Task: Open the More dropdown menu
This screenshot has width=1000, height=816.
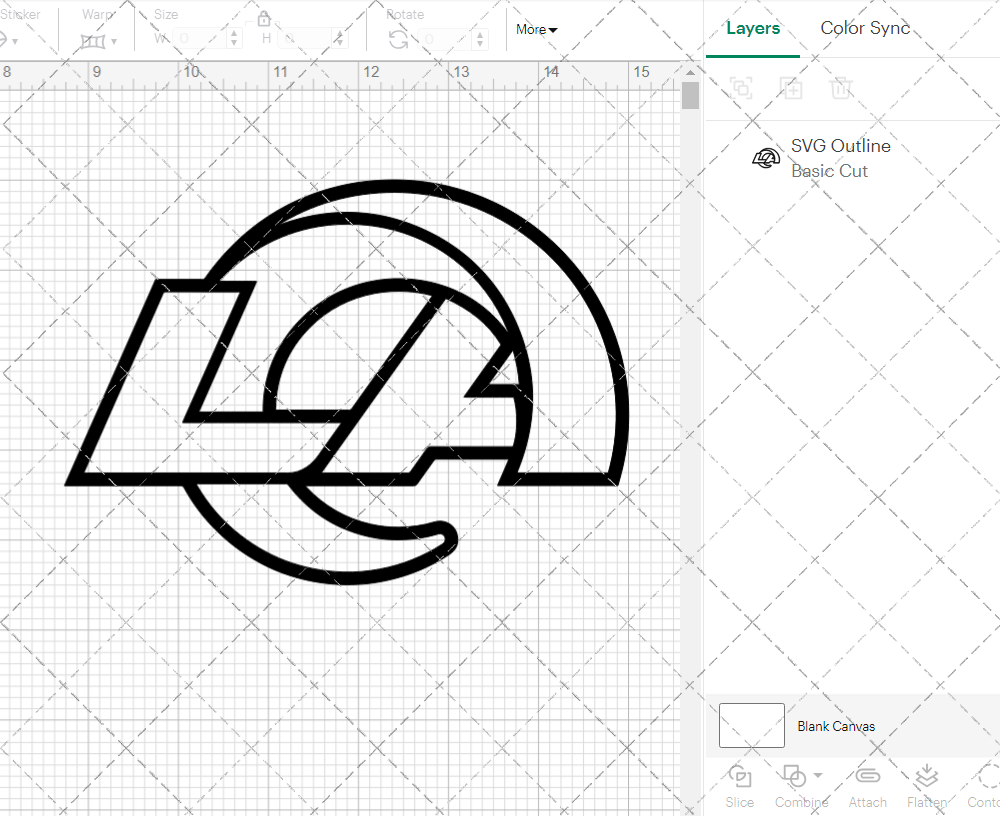Action: 536,29
